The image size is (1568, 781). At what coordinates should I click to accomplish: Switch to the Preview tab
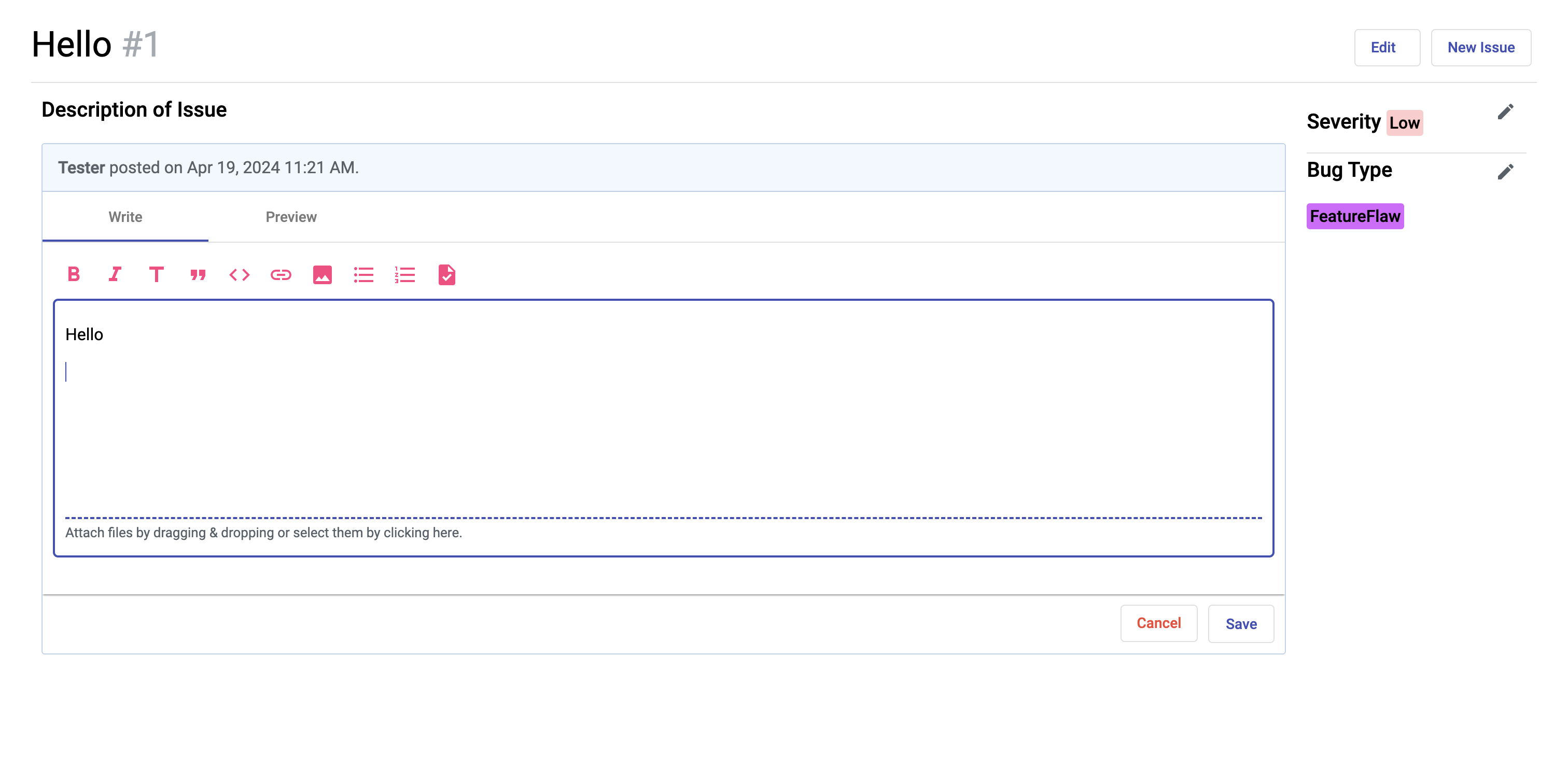(x=291, y=217)
